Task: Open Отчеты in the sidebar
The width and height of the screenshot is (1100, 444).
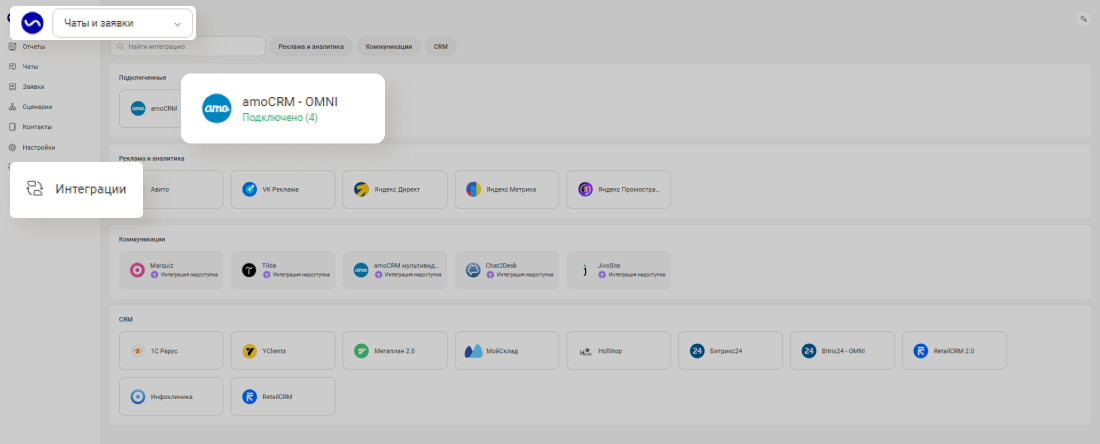Action: click(33, 47)
